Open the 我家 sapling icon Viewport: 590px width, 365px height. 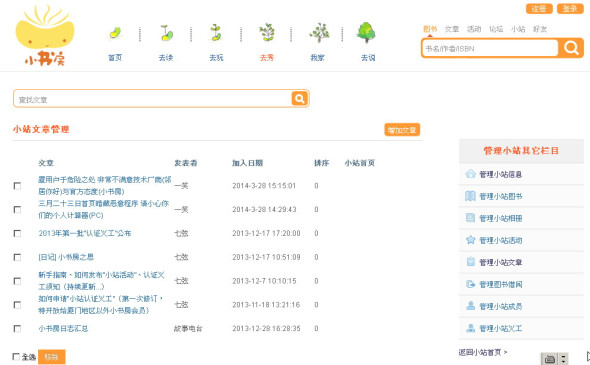319,32
